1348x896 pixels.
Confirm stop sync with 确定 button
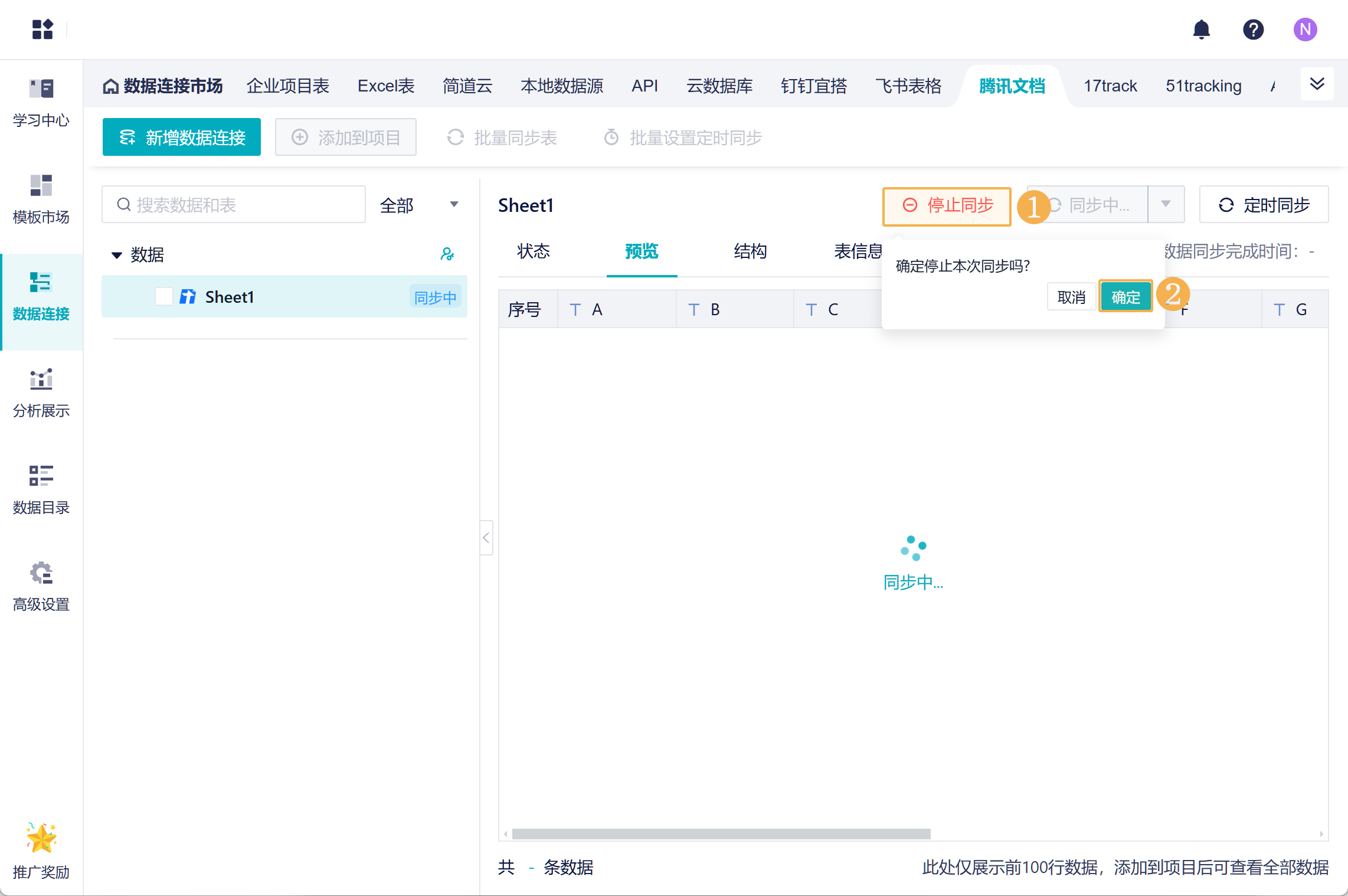(x=1125, y=297)
